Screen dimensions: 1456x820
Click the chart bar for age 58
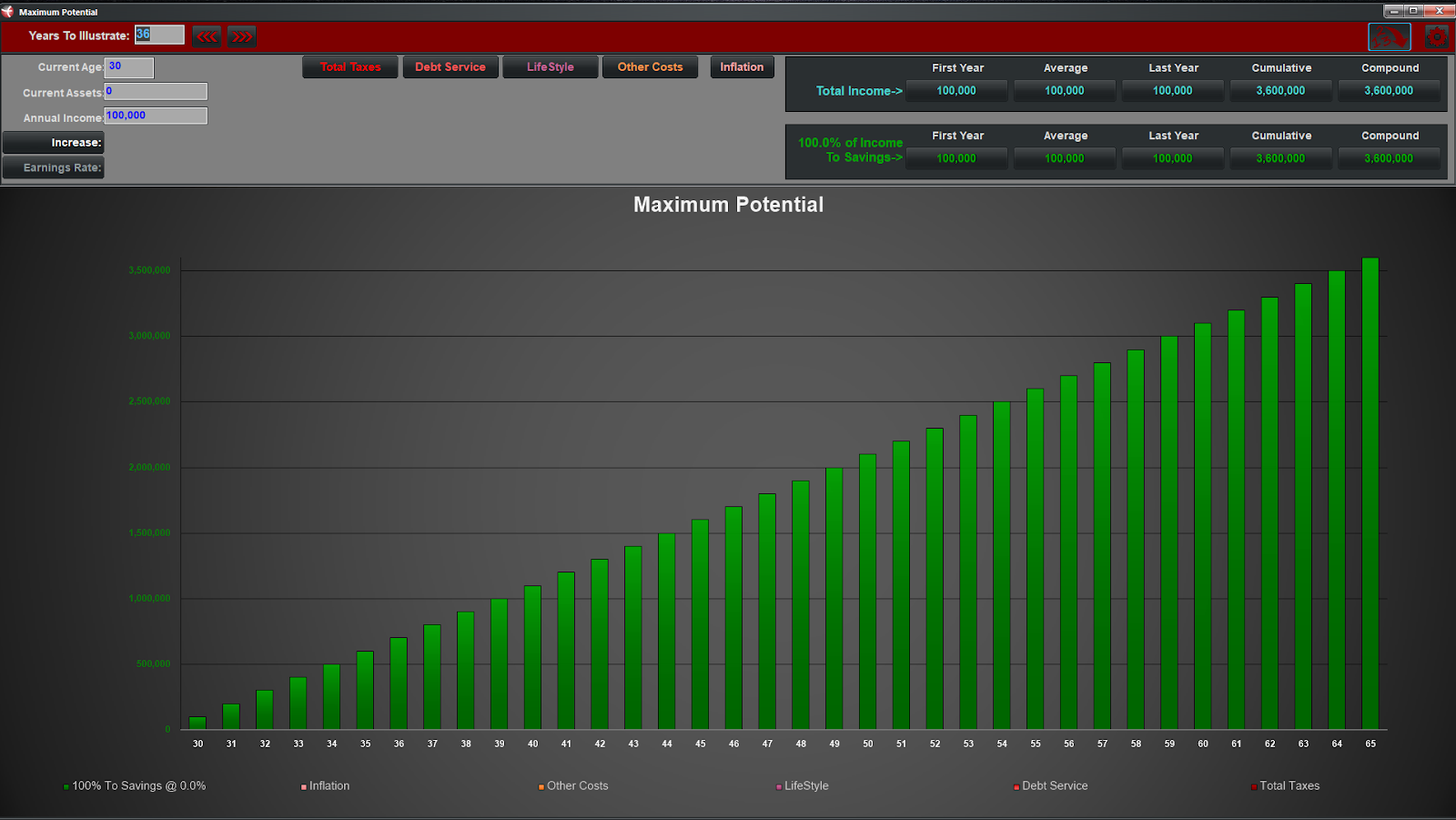(x=1136, y=540)
